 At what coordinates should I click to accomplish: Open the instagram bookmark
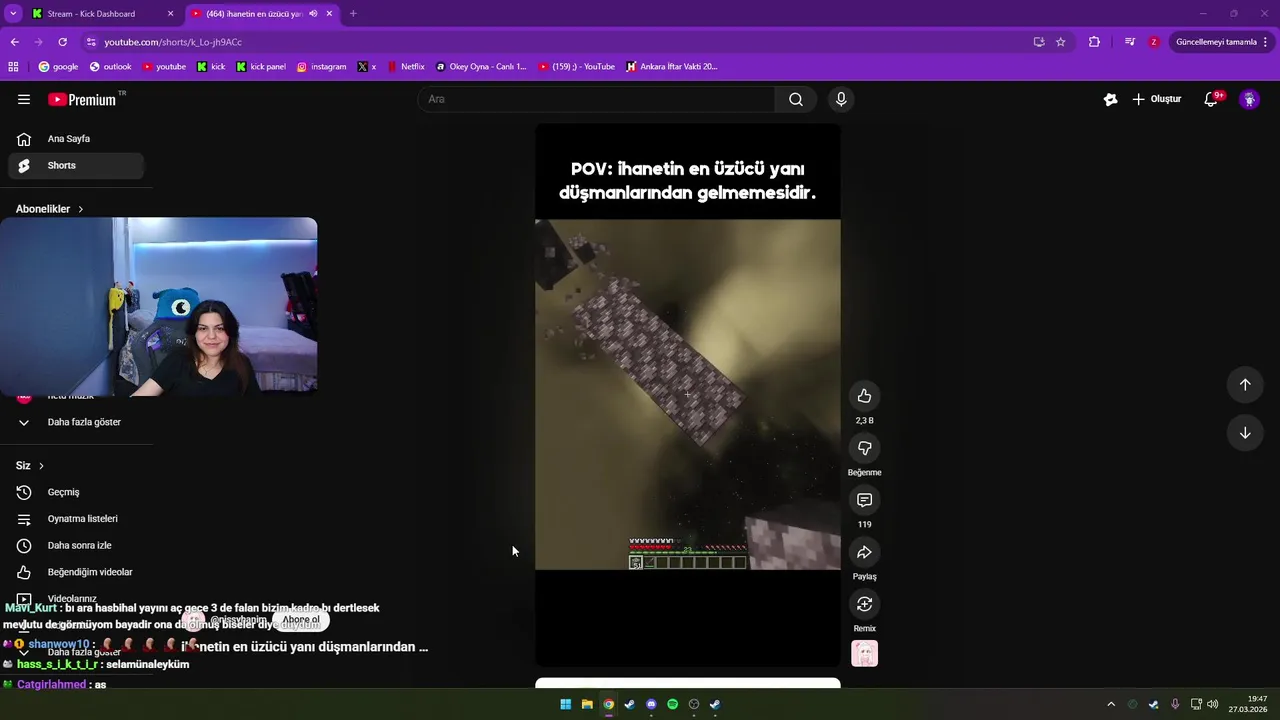321,67
